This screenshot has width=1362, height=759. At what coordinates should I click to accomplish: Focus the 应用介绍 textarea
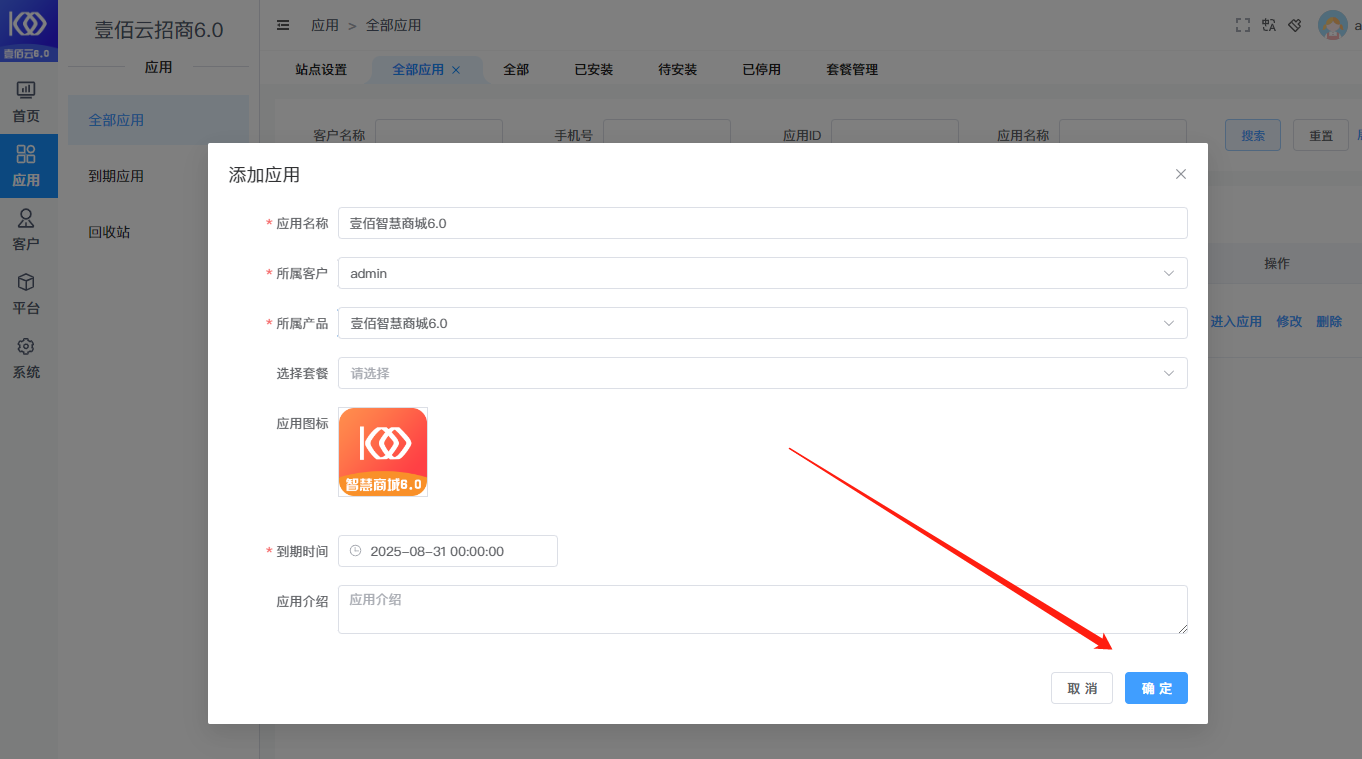pyautogui.click(x=763, y=609)
